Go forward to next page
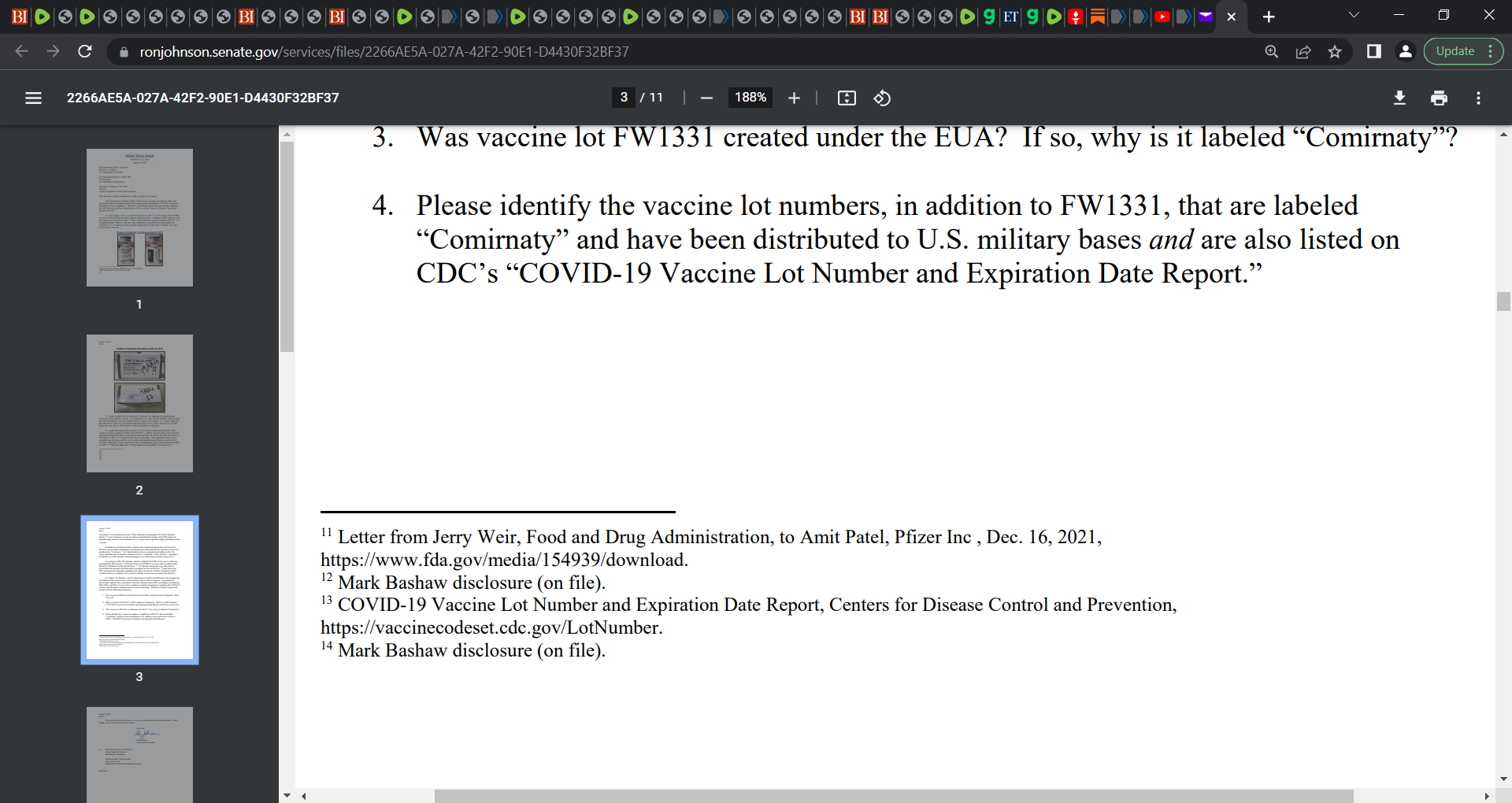Image resolution: width=1512 pixels, height=803 pixels. (53, 51)
